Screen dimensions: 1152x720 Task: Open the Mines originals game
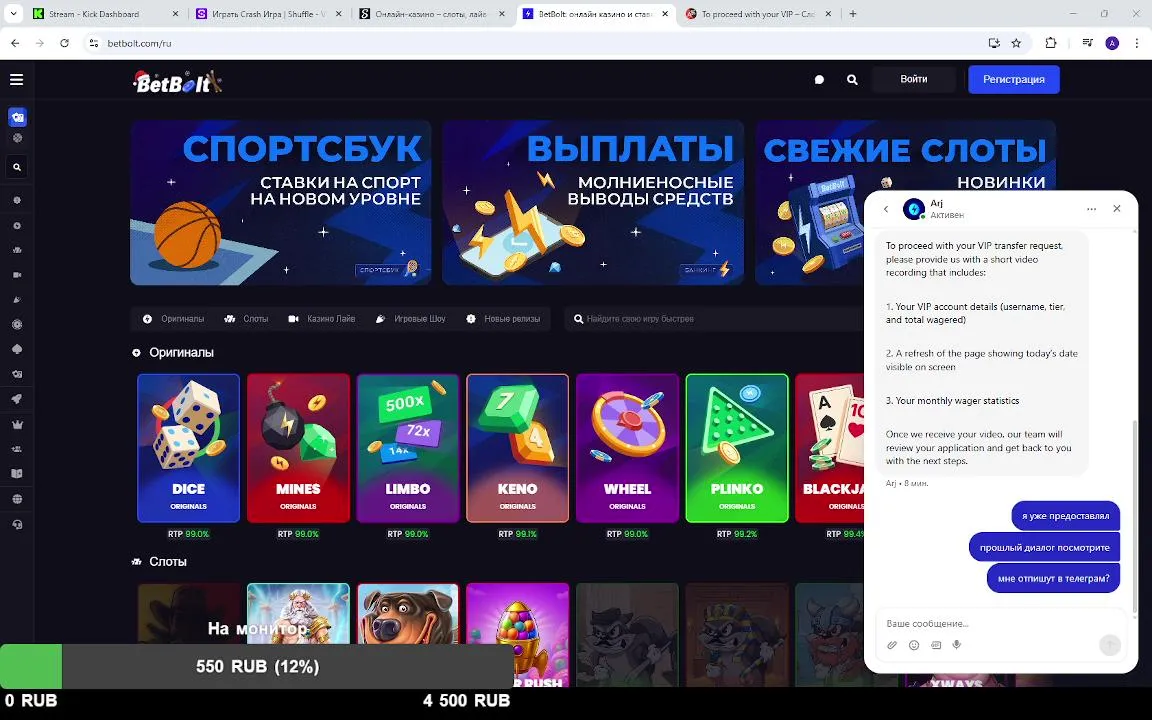(298, 448)
